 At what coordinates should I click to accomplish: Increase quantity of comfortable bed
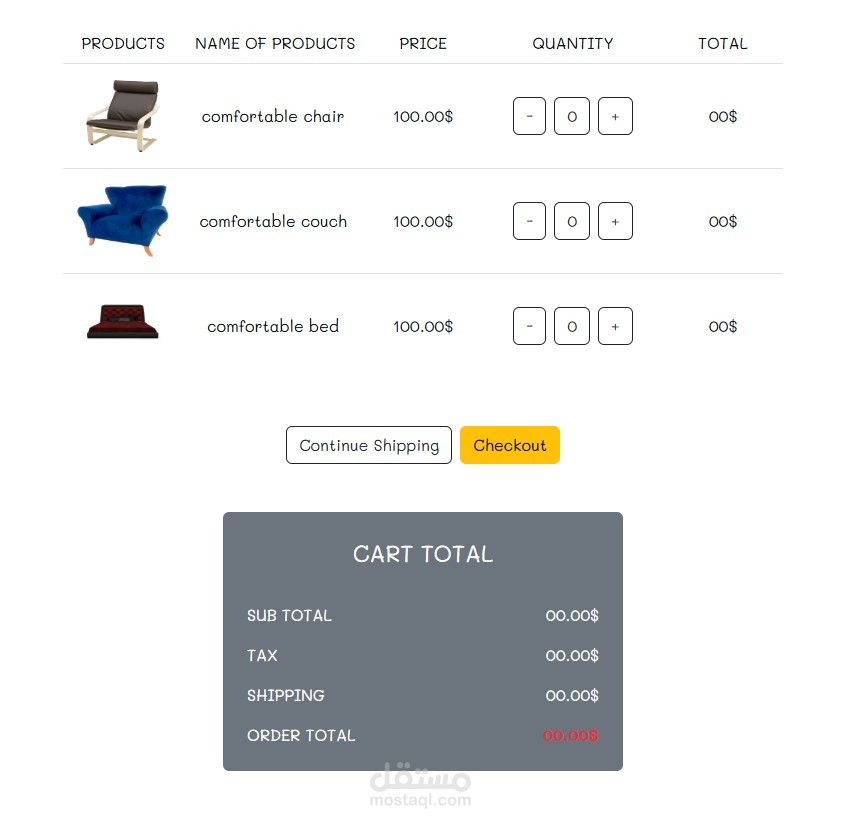(x=615, y=326)
